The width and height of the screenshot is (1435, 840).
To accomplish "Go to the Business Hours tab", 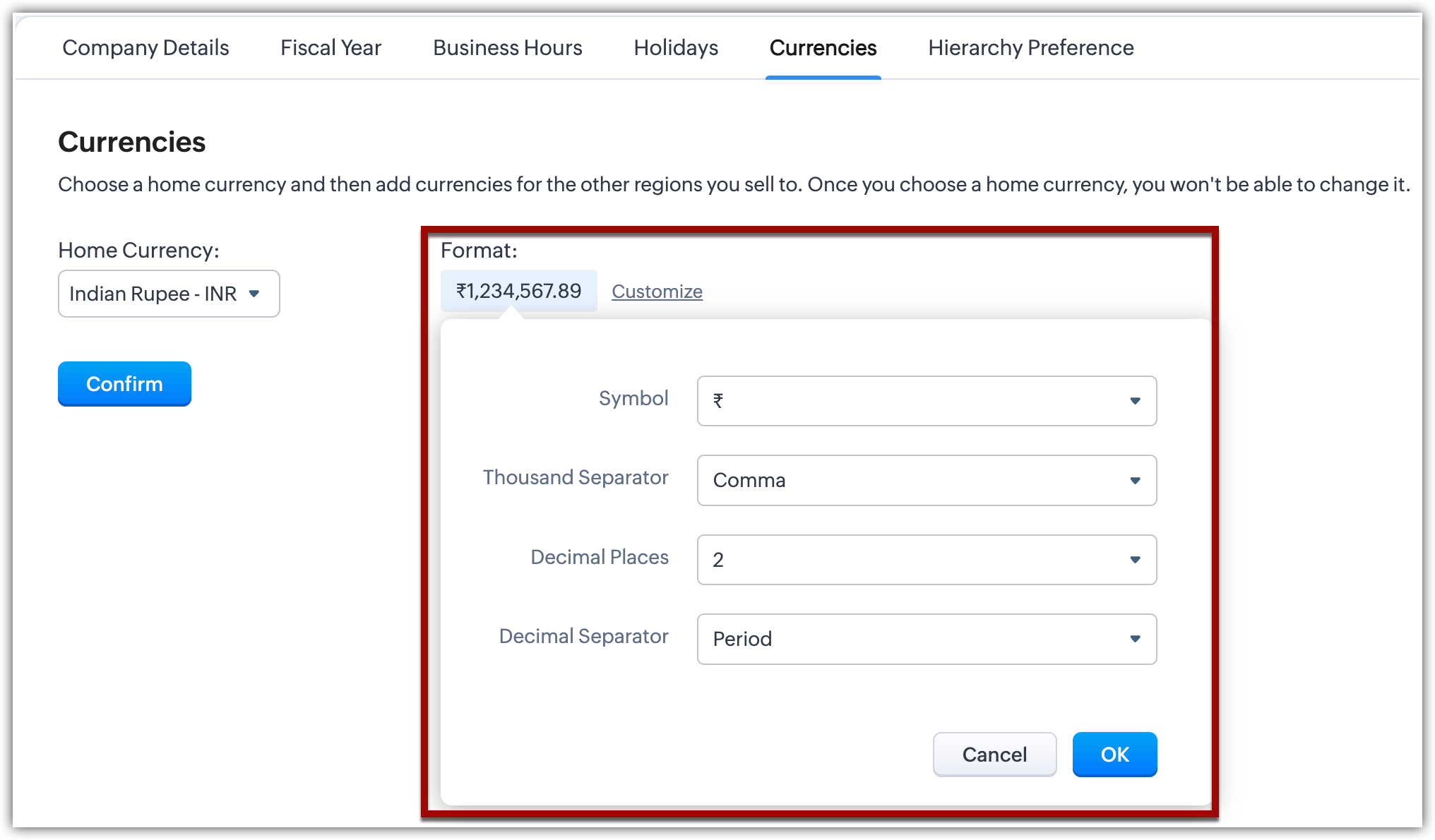I will 507,48.
